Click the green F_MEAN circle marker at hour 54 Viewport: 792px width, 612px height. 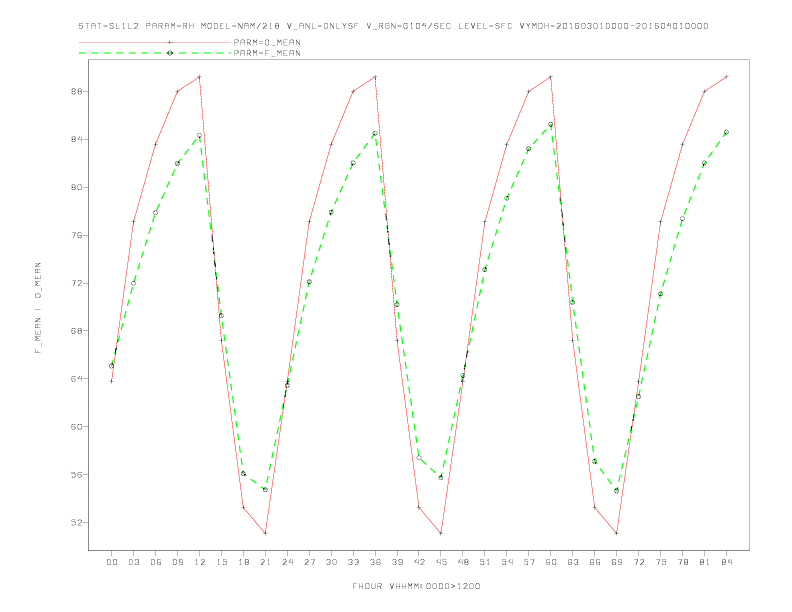[x=507, y=198]
